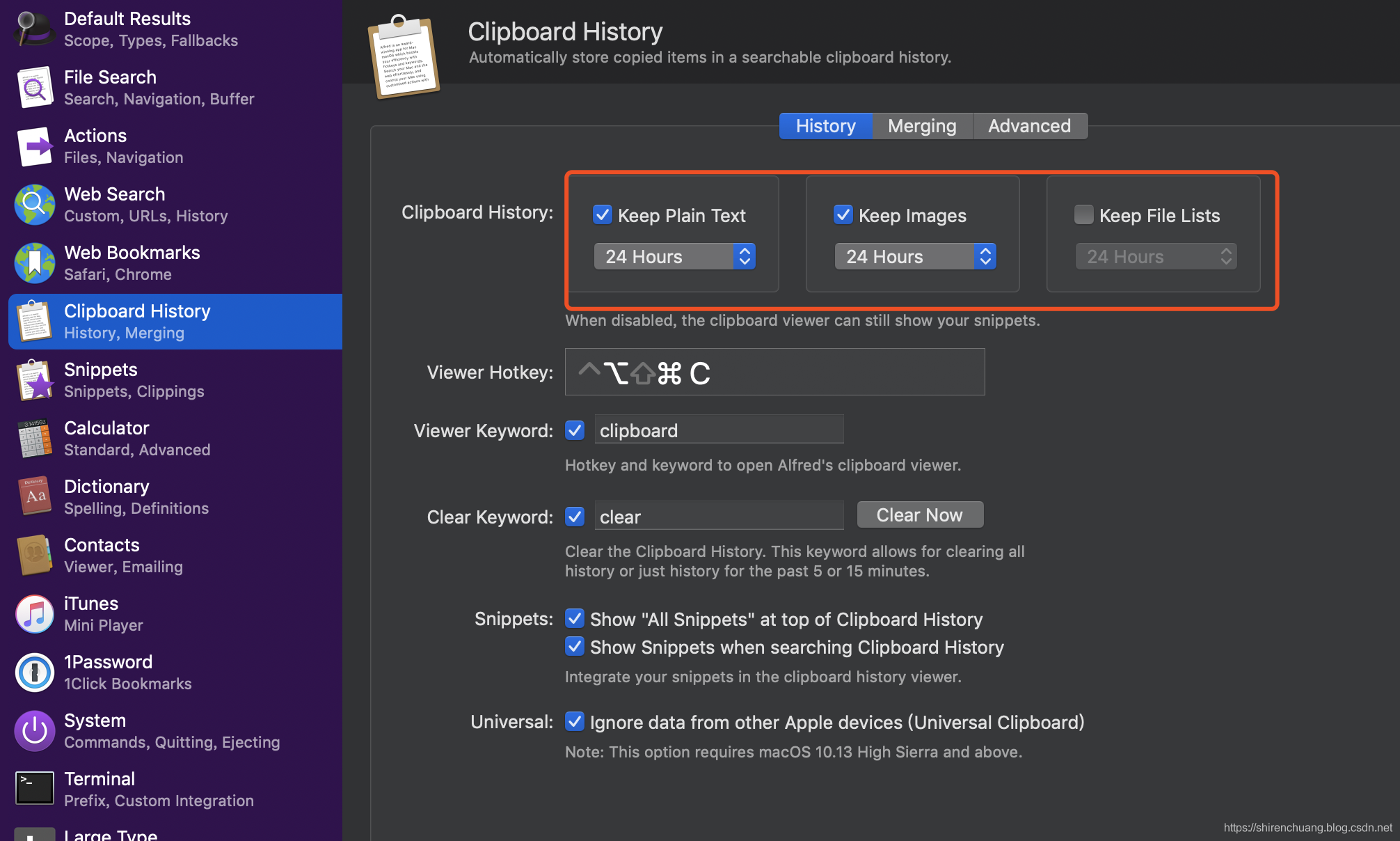Toggle Ignore data from other Apple devices

pyautogui.click(x=574, y=721)
